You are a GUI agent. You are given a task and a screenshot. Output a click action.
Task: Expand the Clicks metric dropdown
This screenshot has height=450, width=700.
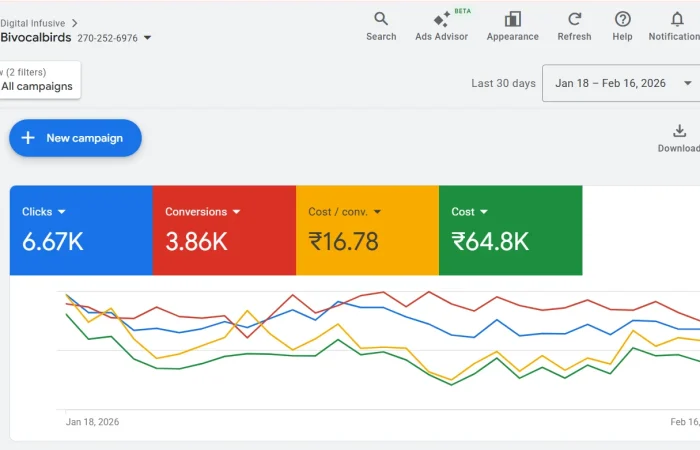tap(62, 212)
